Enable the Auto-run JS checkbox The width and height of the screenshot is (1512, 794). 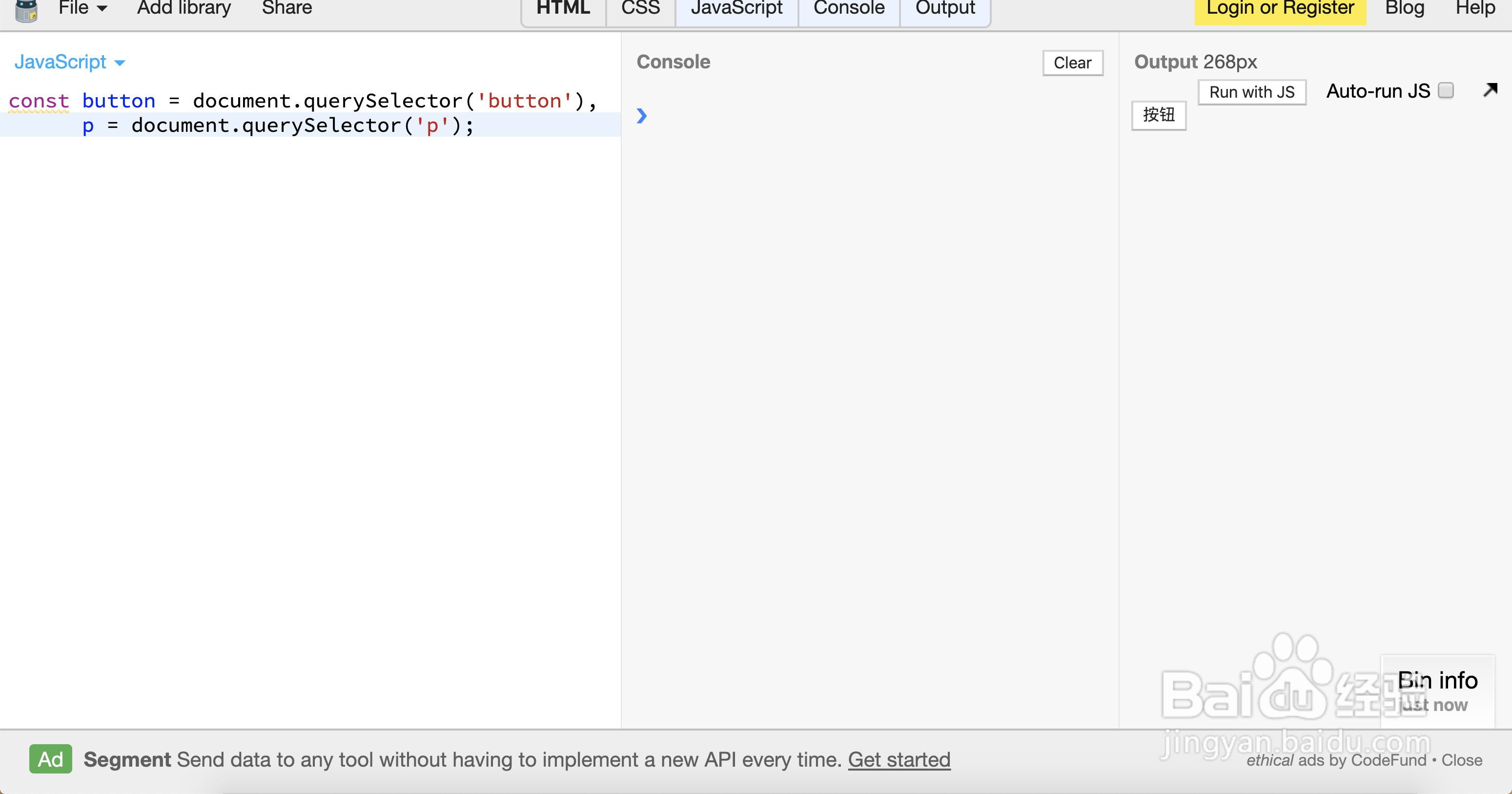click(x=1446, y=90)
